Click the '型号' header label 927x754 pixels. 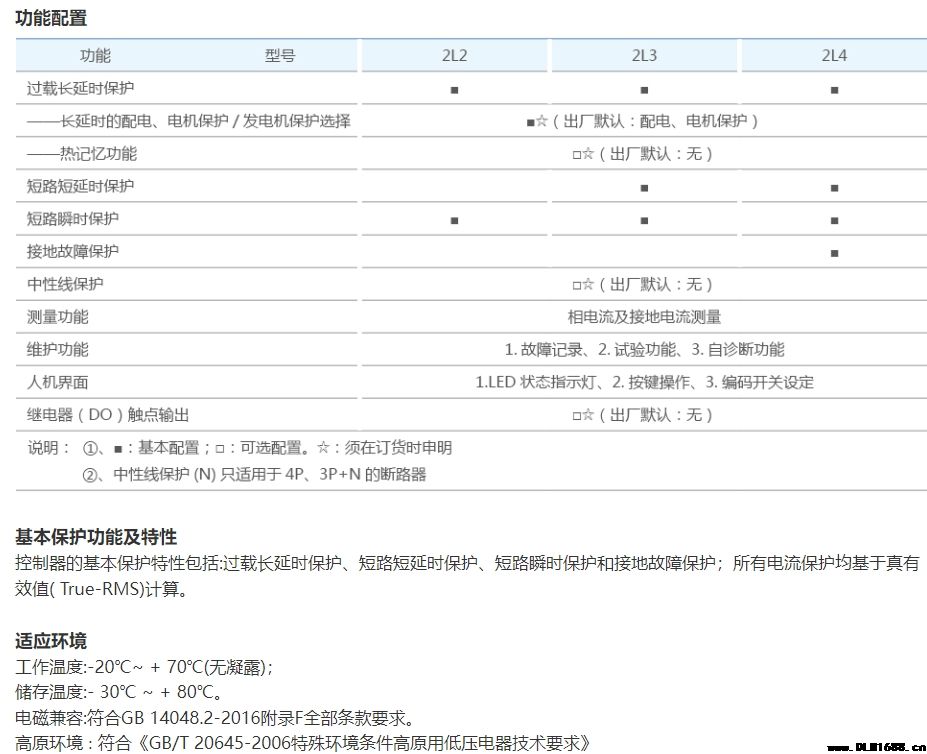coord(280,56)
